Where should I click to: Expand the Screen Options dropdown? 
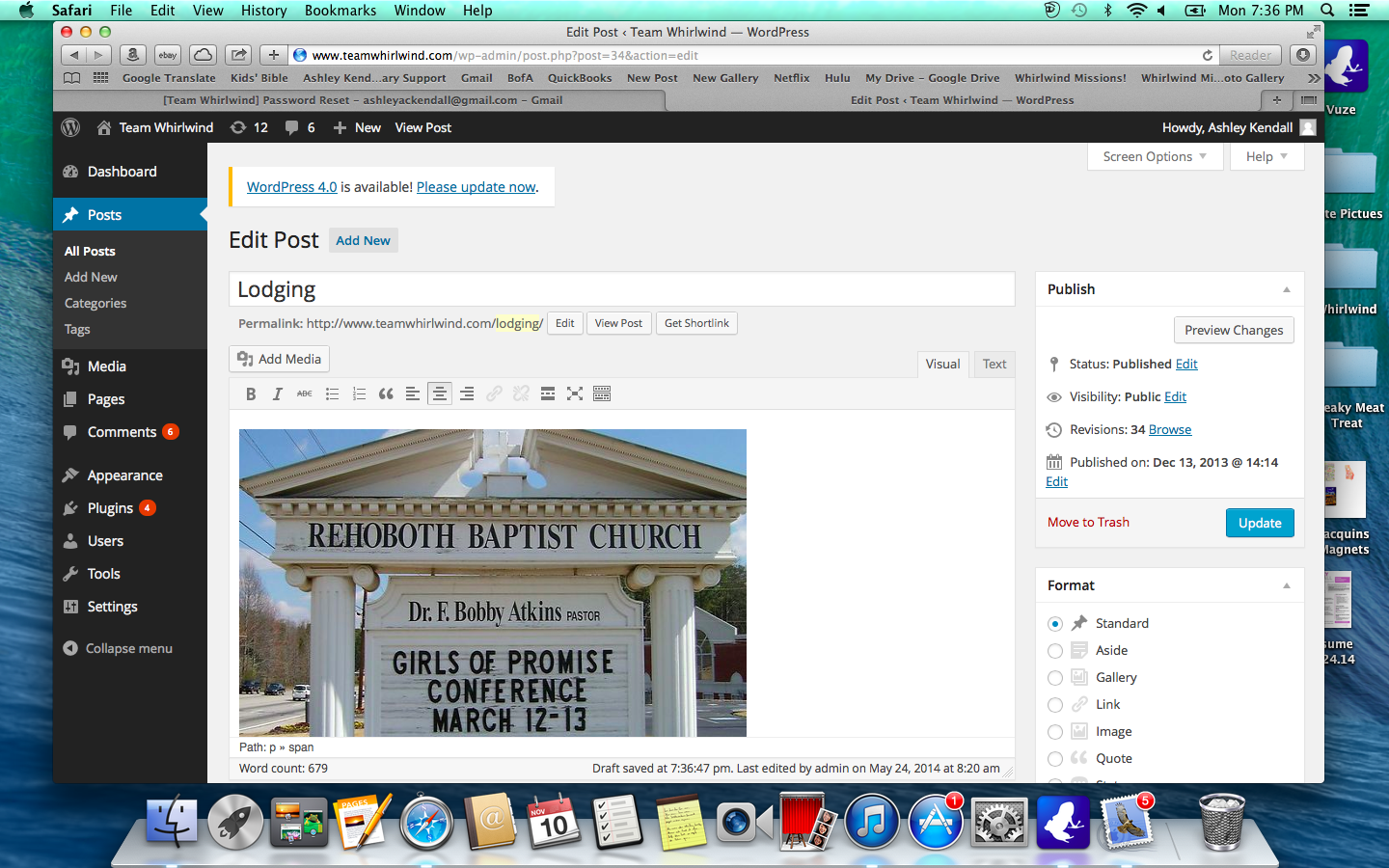click(x=1155, y=156)
